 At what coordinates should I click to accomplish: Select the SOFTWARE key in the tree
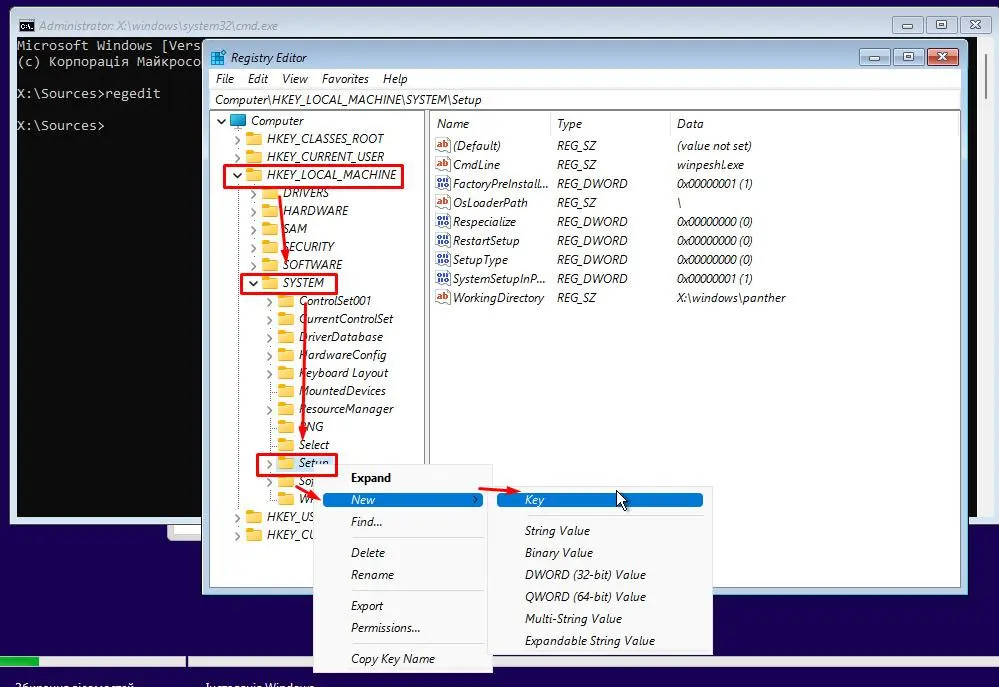point(312,264)
